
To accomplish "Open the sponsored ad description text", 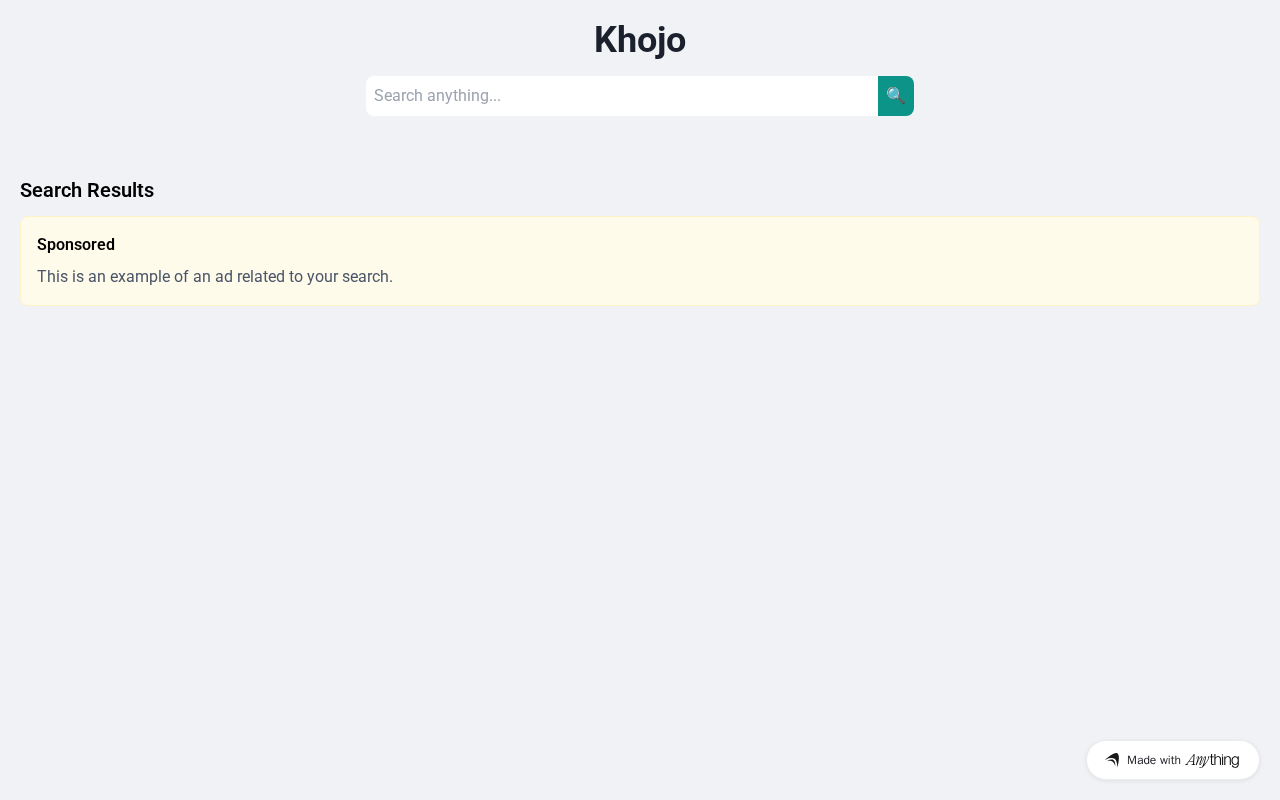I will point(215,277).
